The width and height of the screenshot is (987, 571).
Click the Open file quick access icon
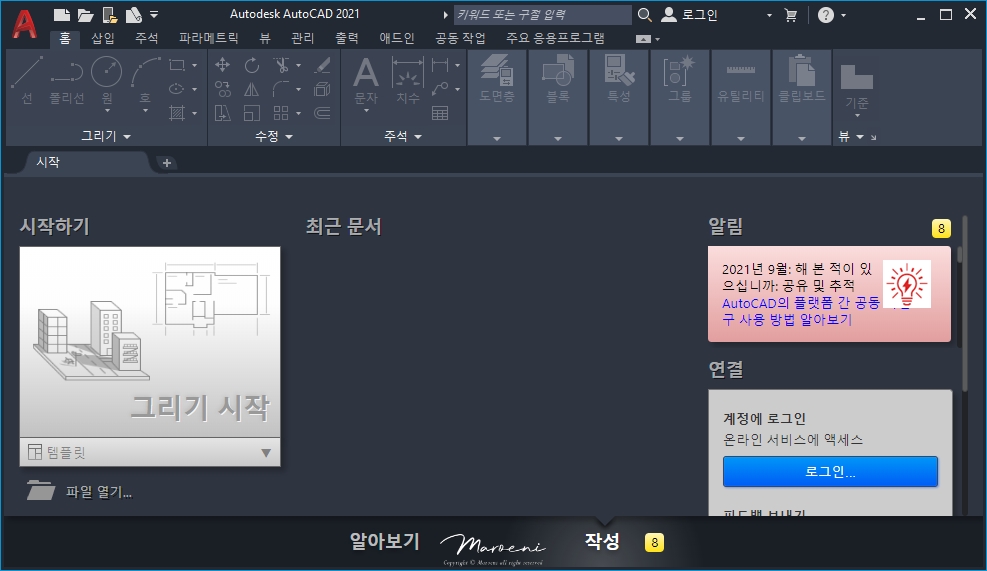tap(85, 14)
